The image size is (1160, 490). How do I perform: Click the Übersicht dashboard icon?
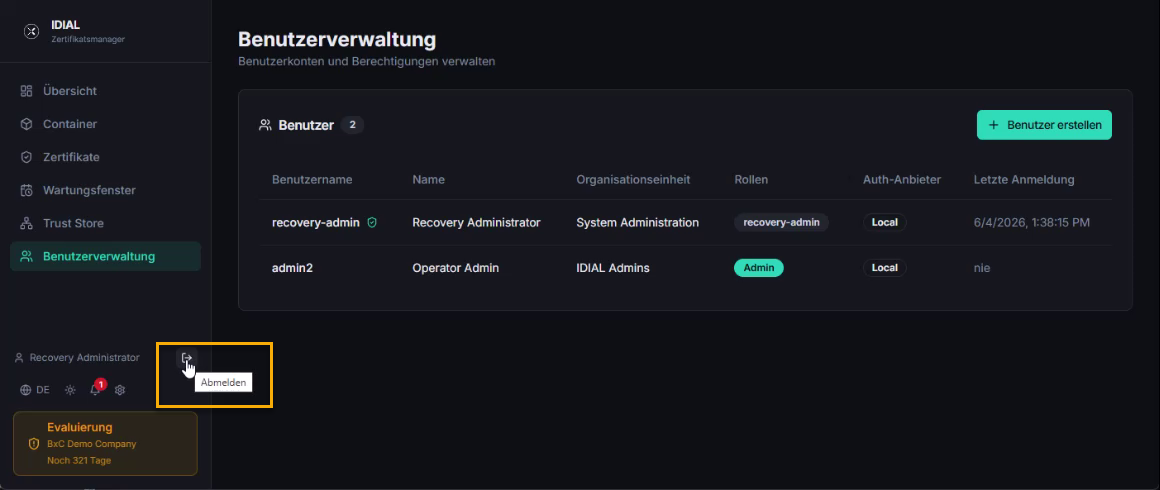pos(27,91)
